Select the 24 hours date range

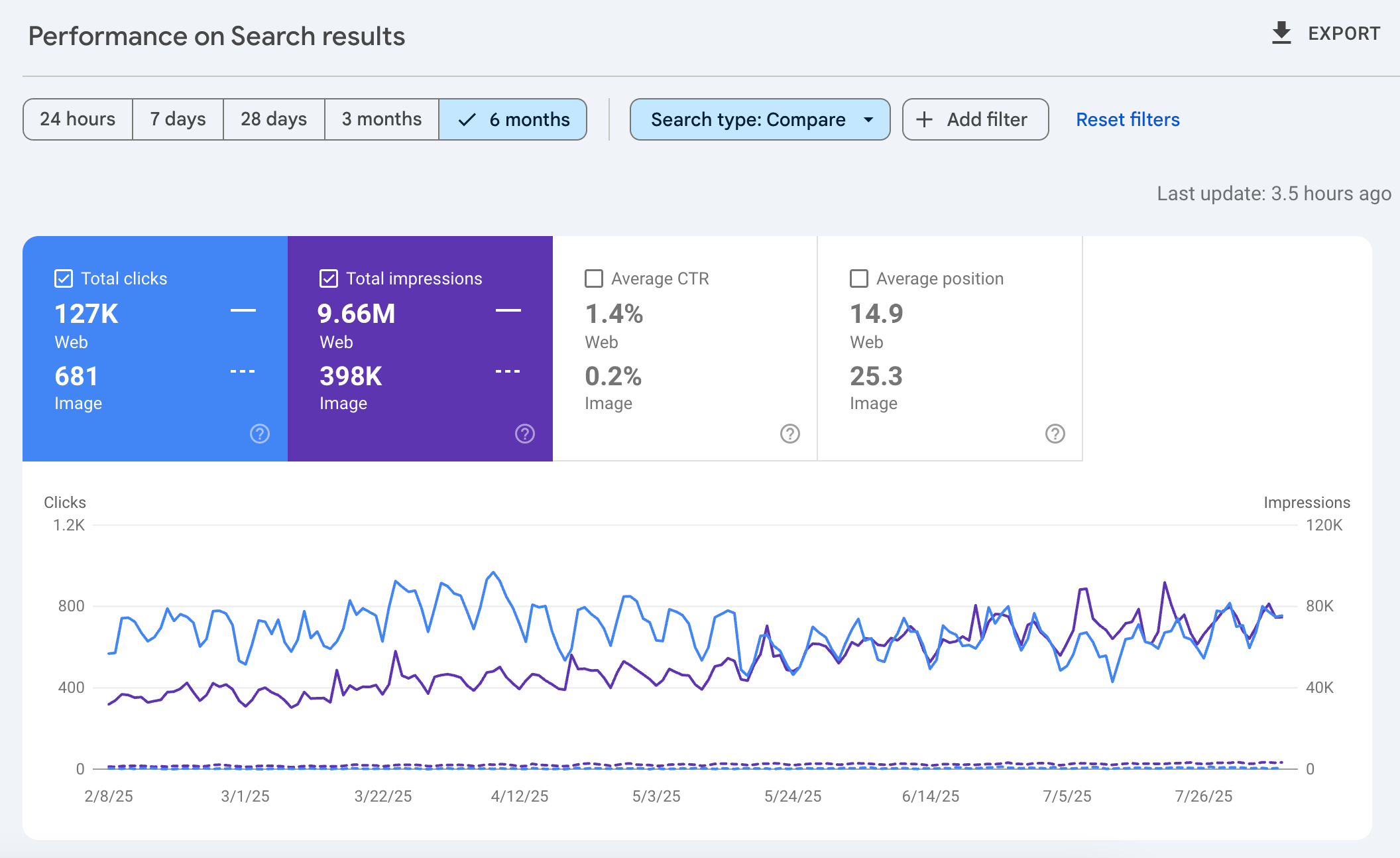[x=78, y=119]
